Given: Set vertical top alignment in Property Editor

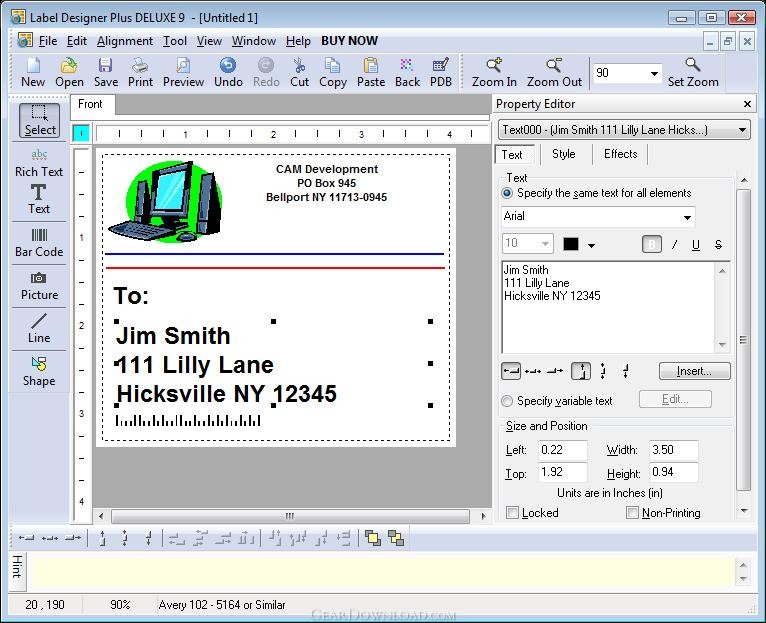Looking at the screenshot, I should 581,371.
